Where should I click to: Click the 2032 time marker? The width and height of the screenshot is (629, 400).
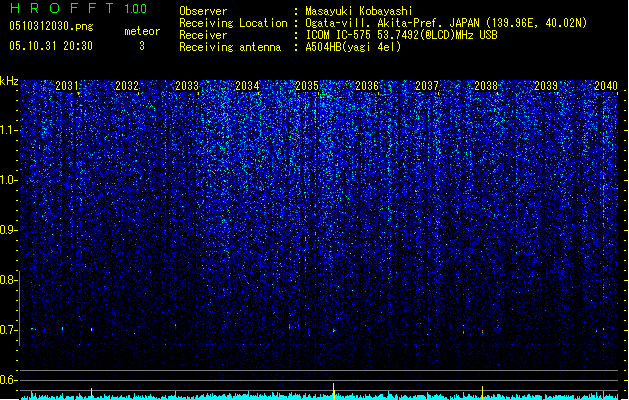127,86
